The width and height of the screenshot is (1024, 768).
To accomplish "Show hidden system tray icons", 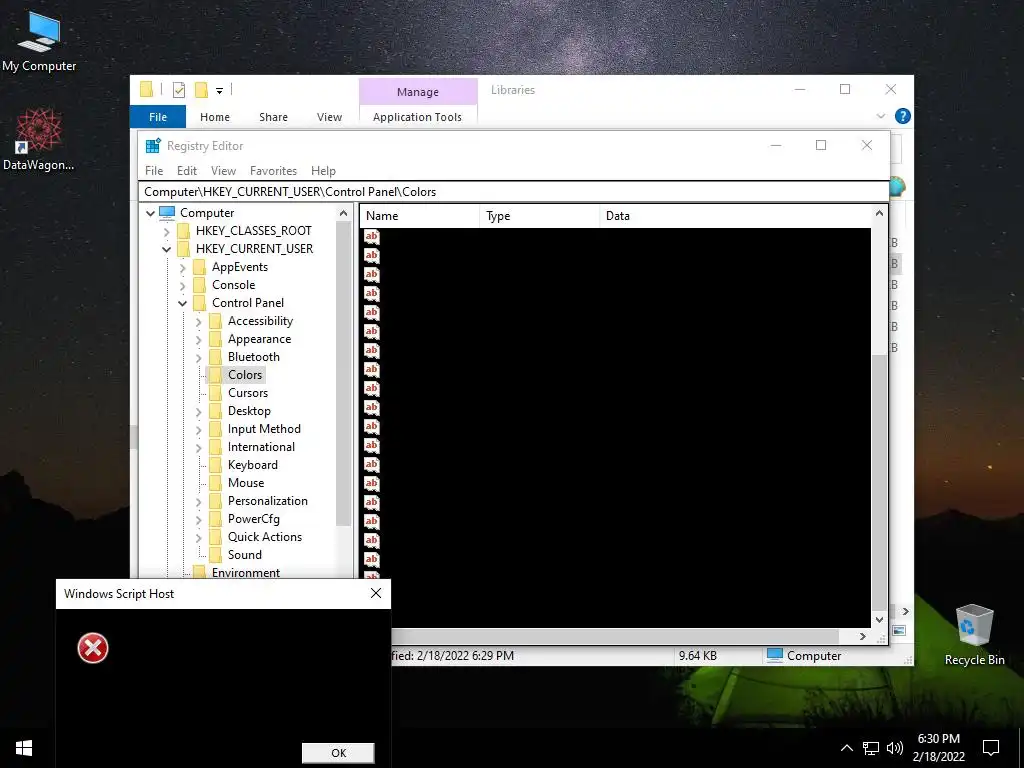I will point(846,748).
